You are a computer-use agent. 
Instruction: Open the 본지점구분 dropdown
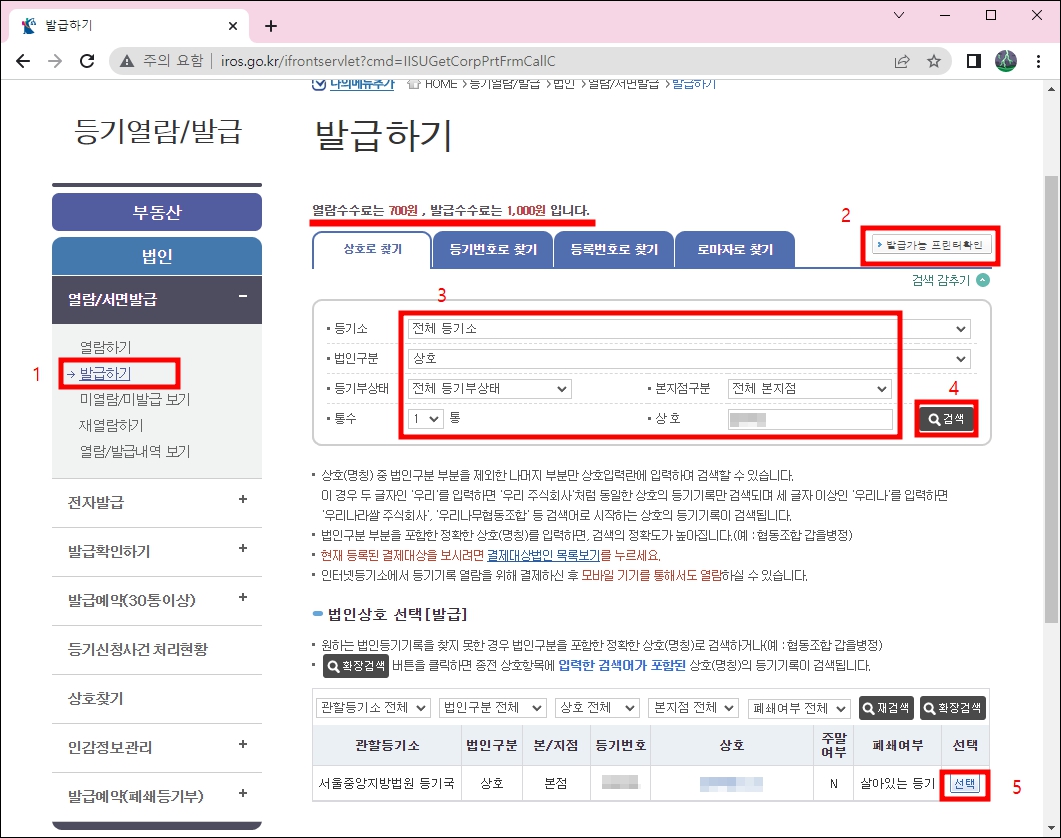tap(810, 389)
